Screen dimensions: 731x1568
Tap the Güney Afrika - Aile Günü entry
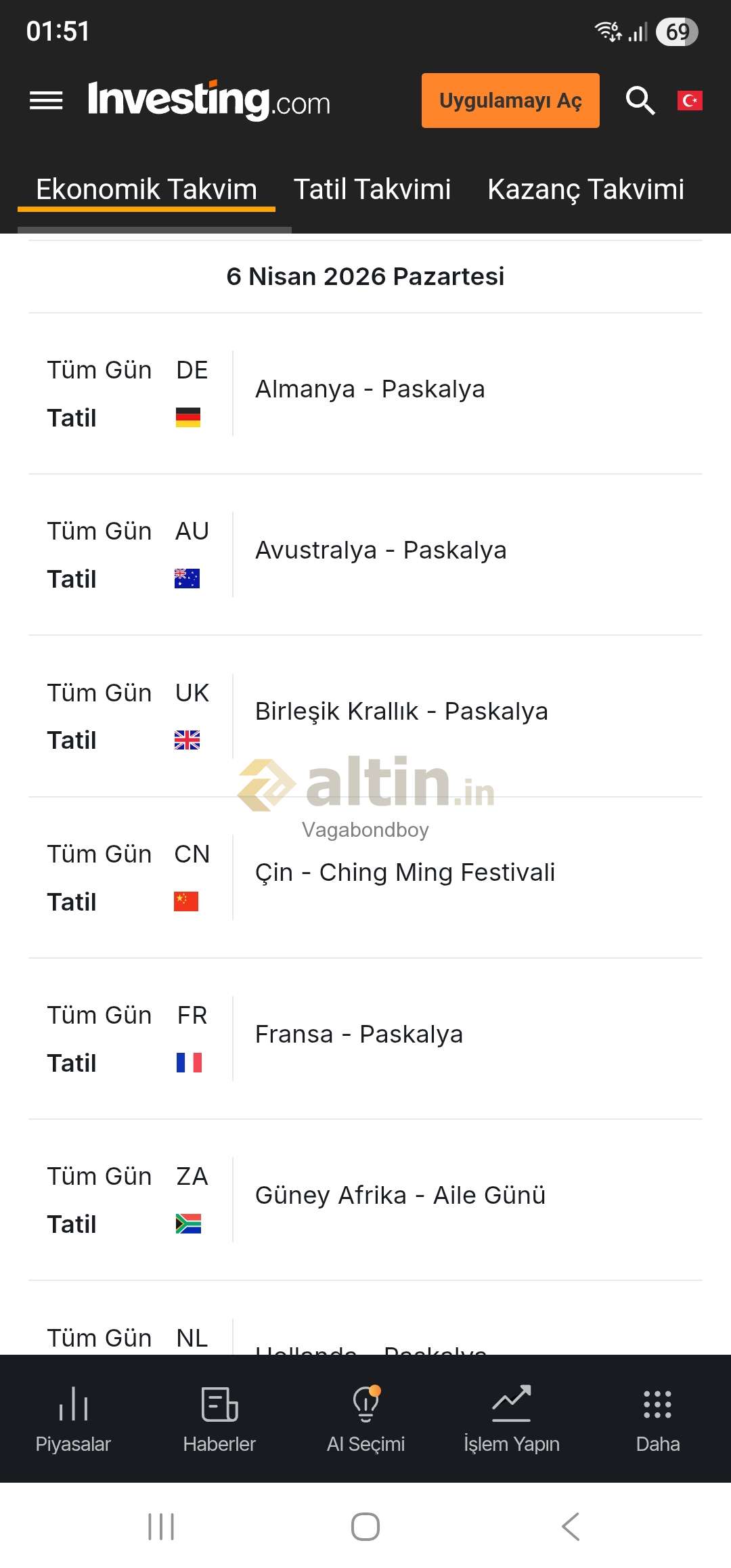click(x=400, y=1196)
